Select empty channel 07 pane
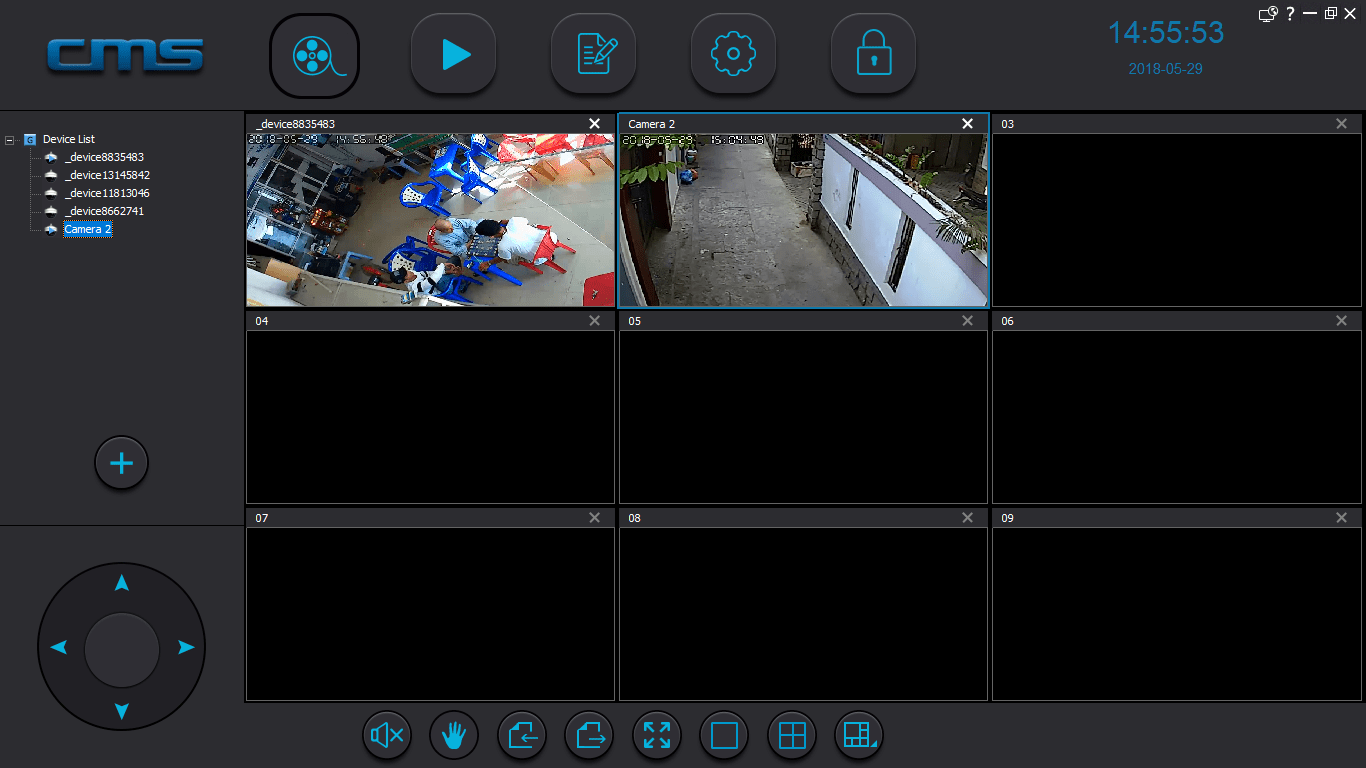The width and height of the screenshot is (1366, 768). pyautogui.click(x=430, y=613)
